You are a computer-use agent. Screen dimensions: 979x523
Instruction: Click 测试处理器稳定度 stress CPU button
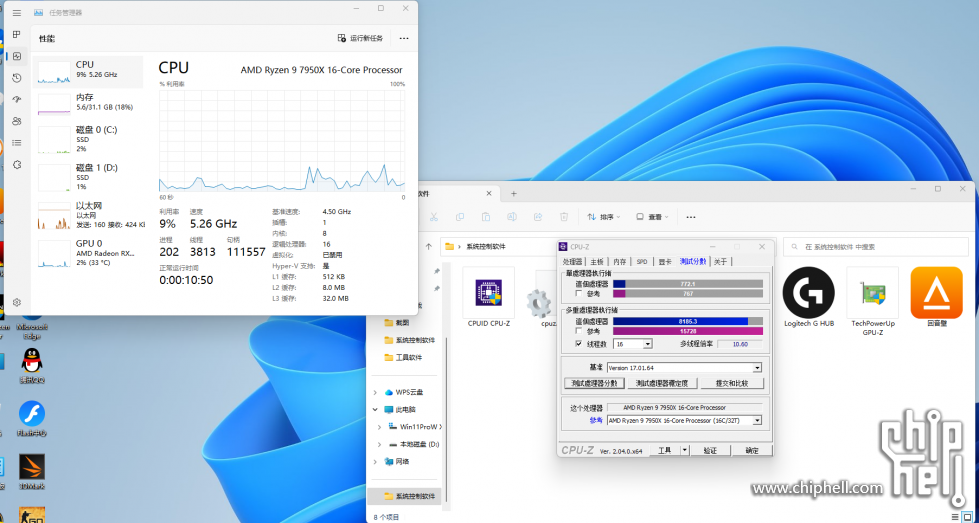[x=662, y=383]
